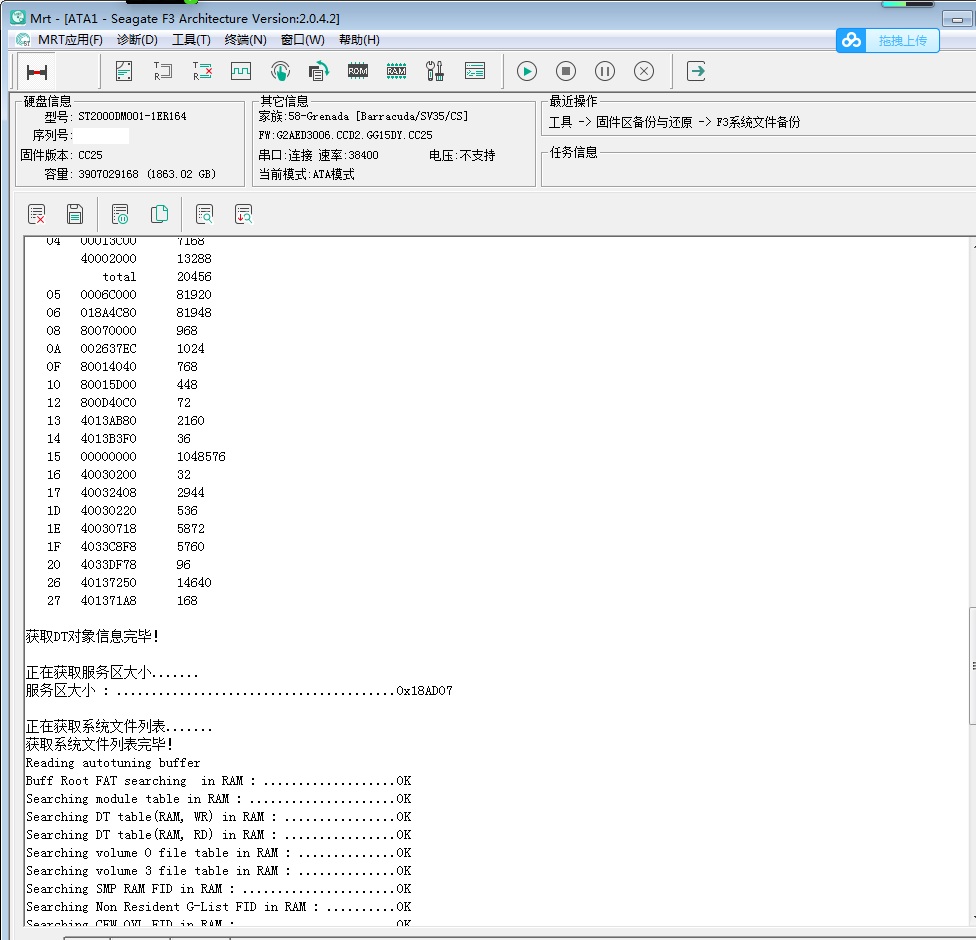Click log line Buff Root FAT searching
This screenshot has width=976, height=940.
click(218, 781)
